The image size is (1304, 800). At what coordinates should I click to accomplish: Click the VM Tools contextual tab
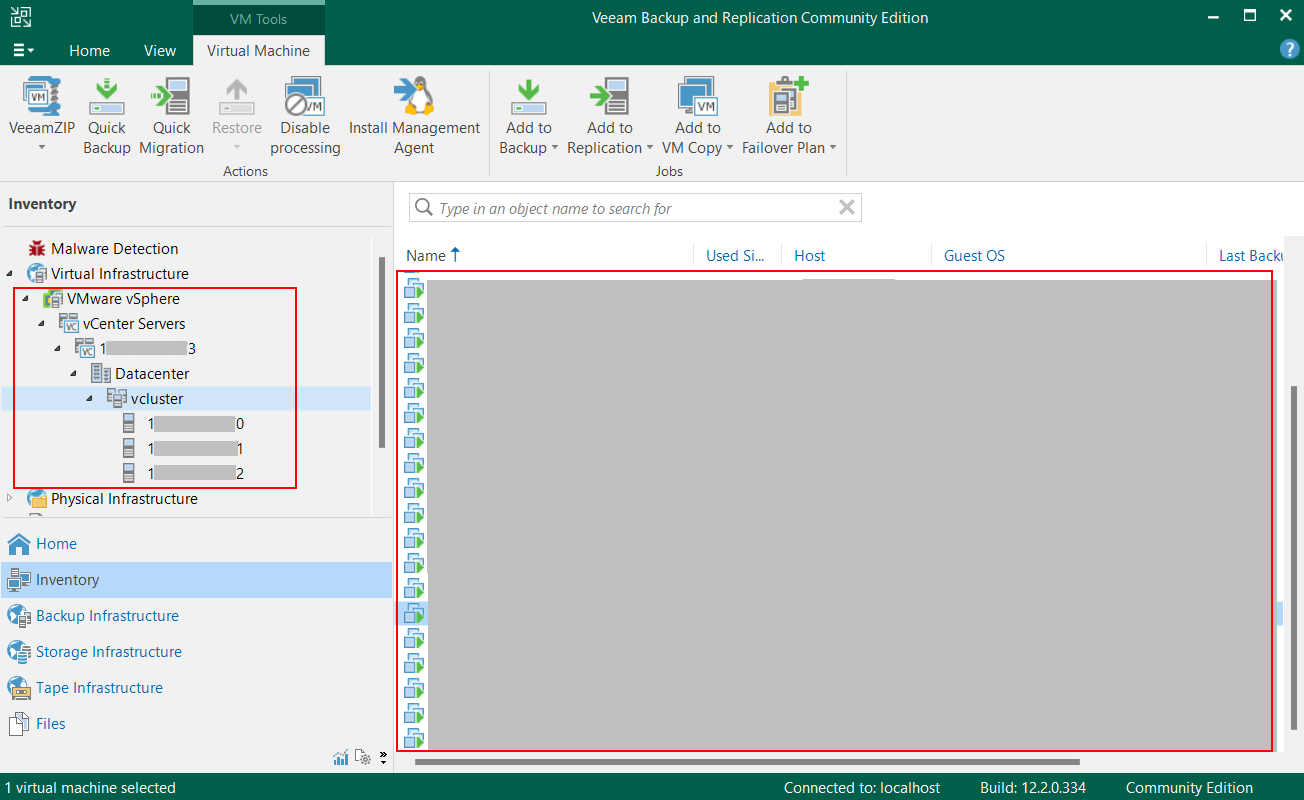258,18
